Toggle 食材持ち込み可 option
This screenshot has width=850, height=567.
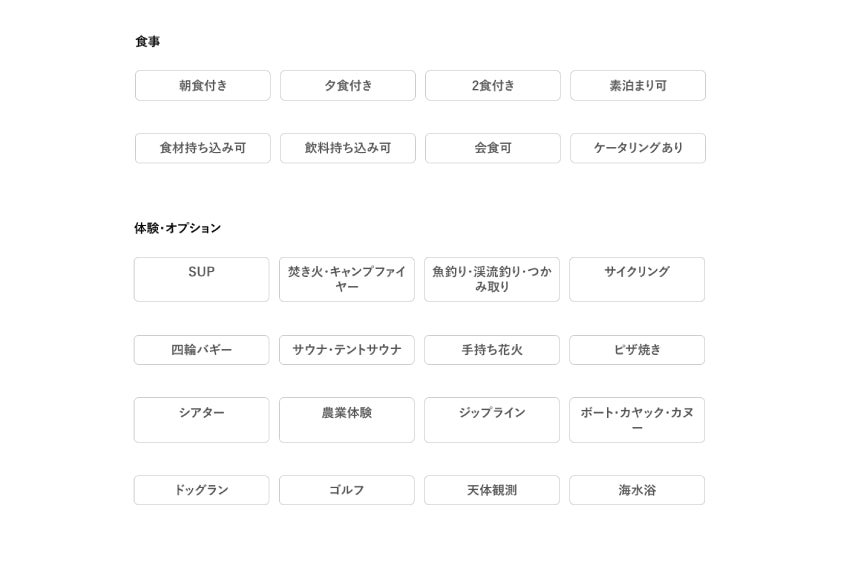tap(203, 148)
